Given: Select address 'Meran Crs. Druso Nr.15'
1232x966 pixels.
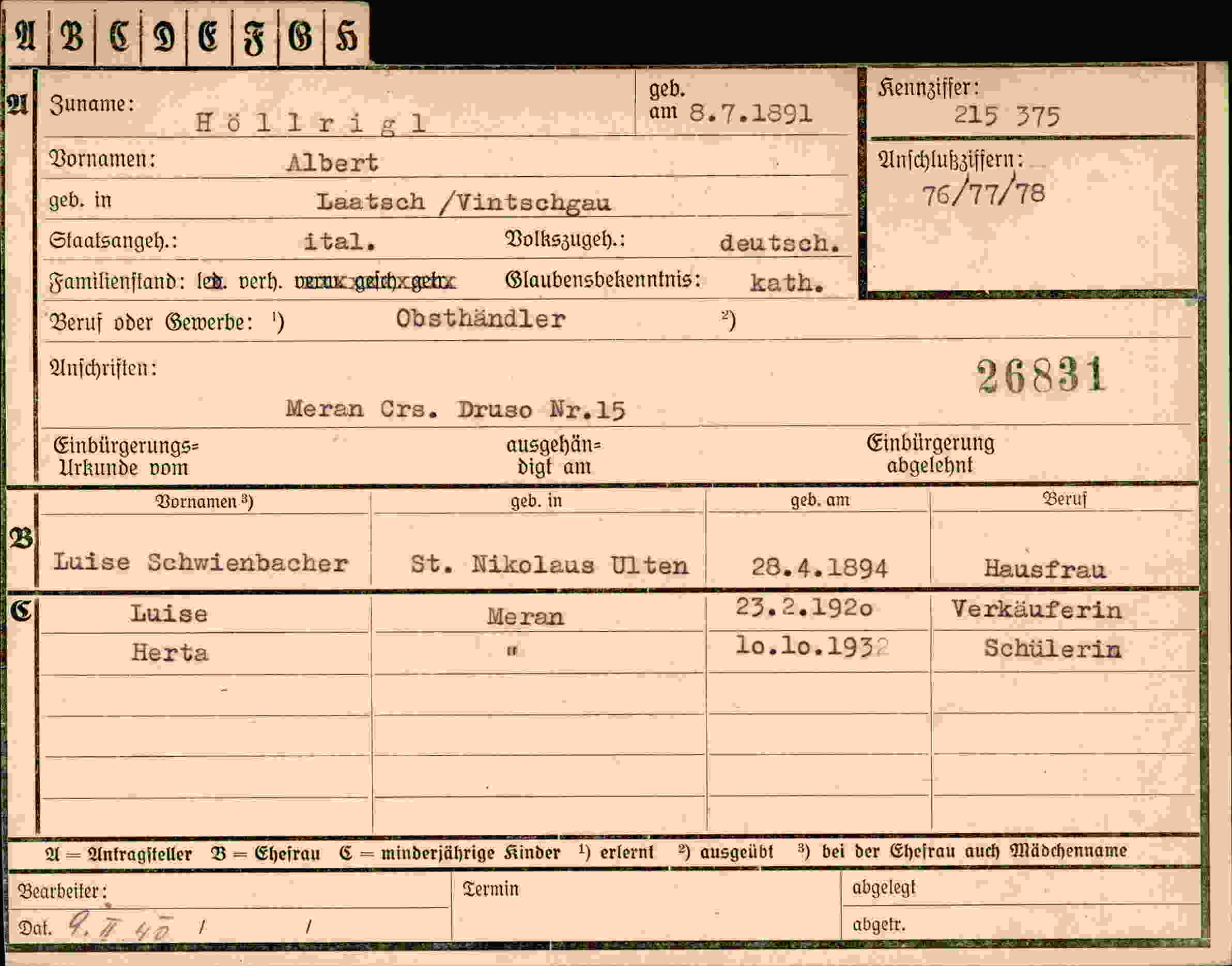Looking at the screenshot, I should point(455,409).
